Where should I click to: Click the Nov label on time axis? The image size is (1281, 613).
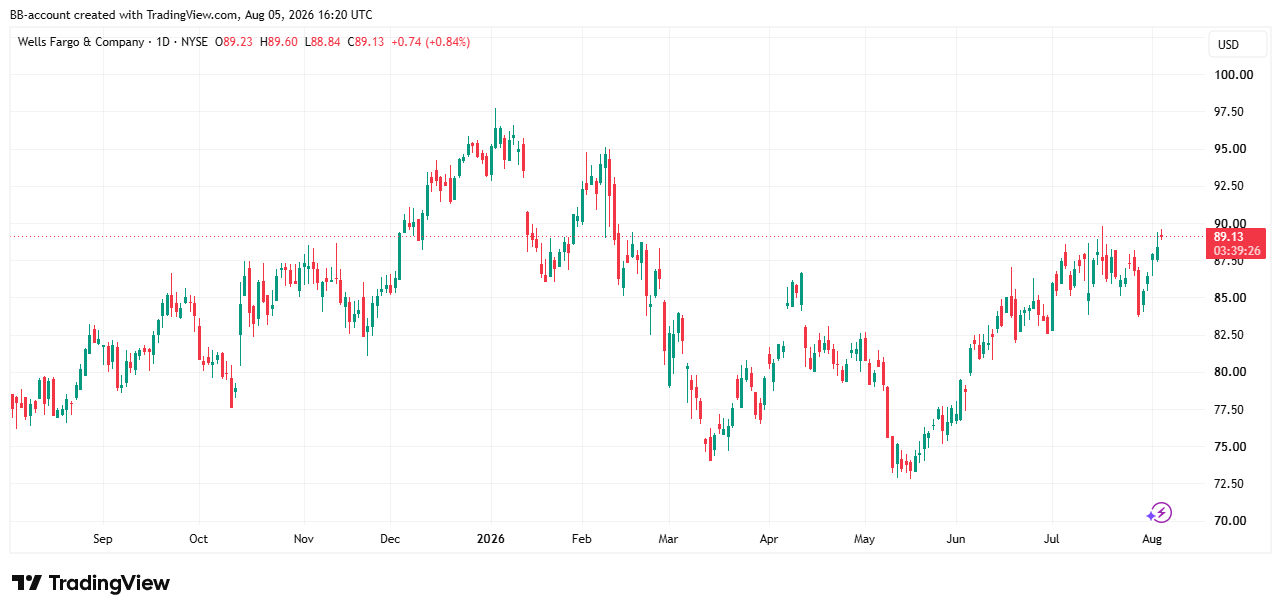pos(304,539)
